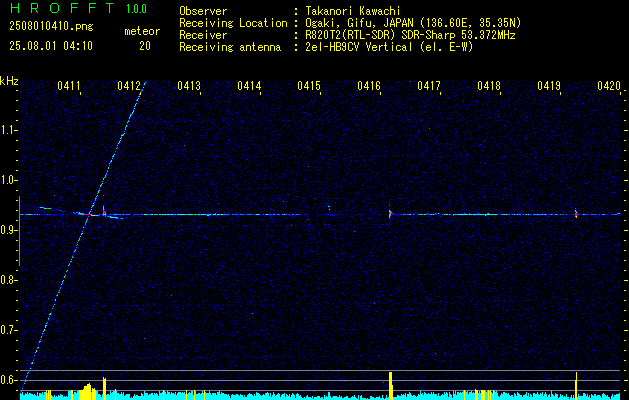Click the 1.1 kHz frequency label
This screenshot has height=400, width=629.
(x=9, y=130)
